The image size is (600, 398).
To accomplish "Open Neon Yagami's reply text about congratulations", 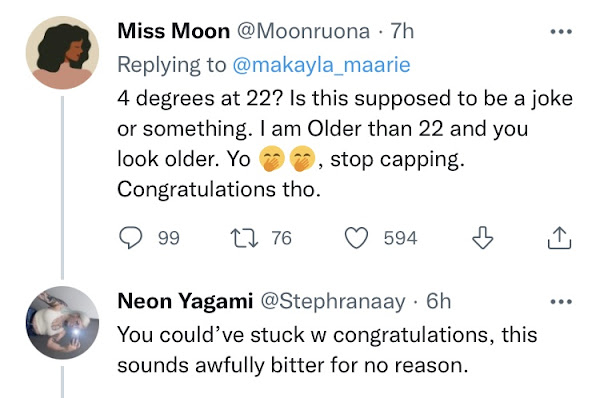I will coord(327,350).
